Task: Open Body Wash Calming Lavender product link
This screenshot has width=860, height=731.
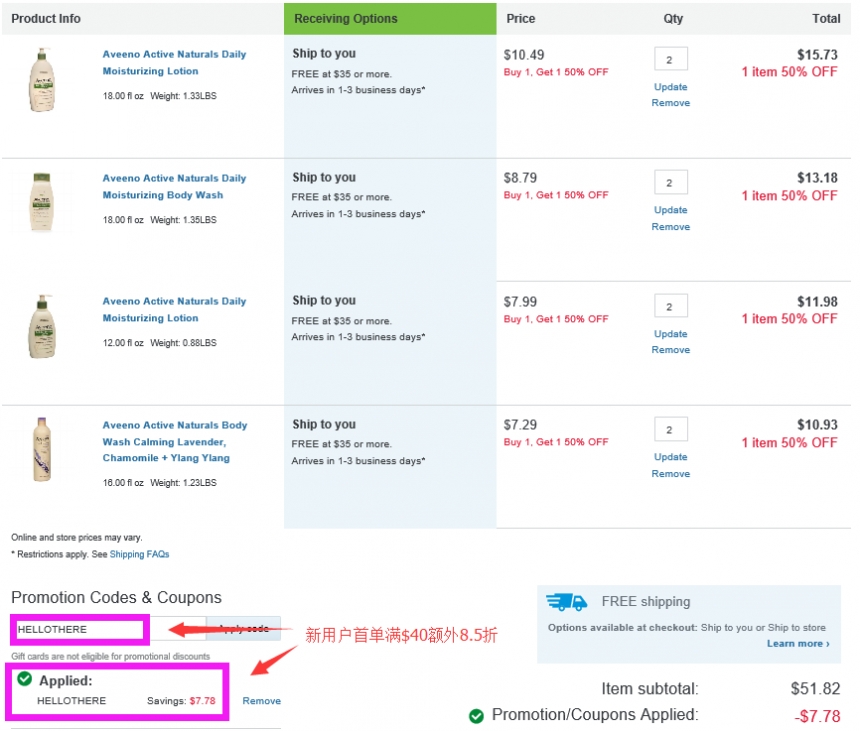Action: 174,441
